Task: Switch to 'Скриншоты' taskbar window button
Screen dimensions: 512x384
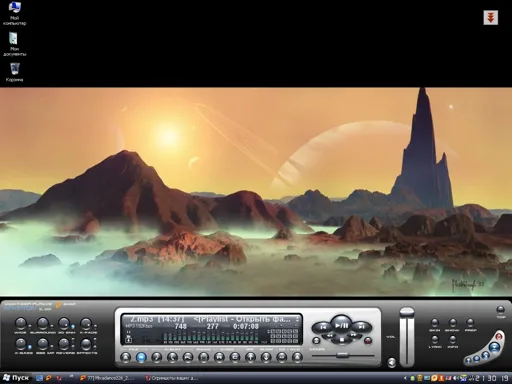Action: [x=172, y=378]
